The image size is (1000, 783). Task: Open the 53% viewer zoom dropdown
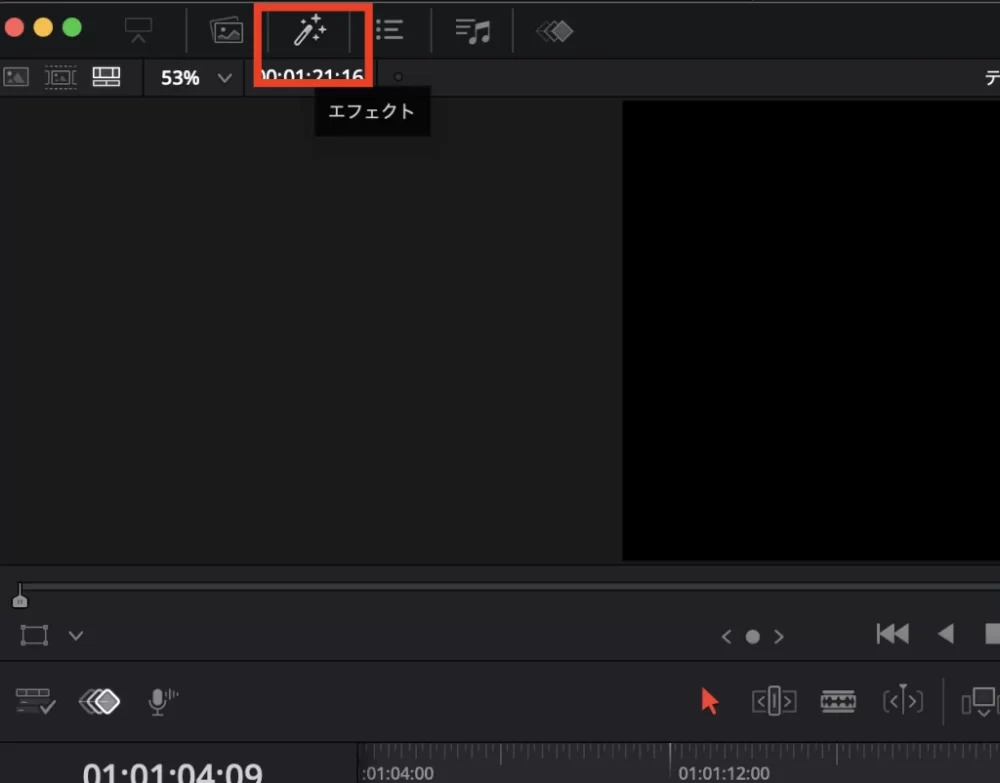point(195,78)
